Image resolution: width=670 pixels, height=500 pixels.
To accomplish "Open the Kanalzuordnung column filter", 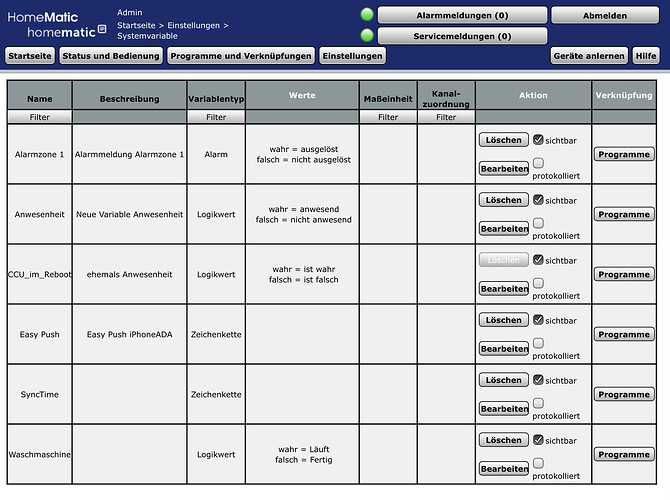I will point(446,117).
